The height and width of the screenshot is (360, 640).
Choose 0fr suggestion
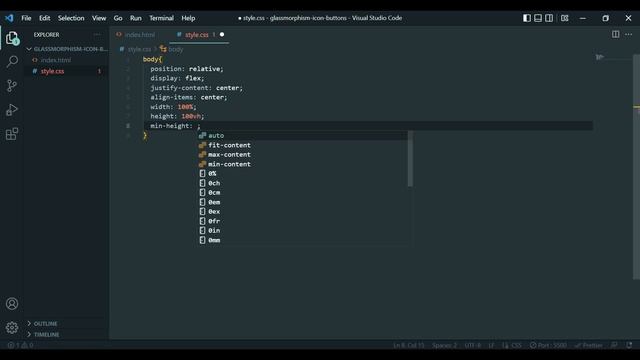click(x=302, y=221)
